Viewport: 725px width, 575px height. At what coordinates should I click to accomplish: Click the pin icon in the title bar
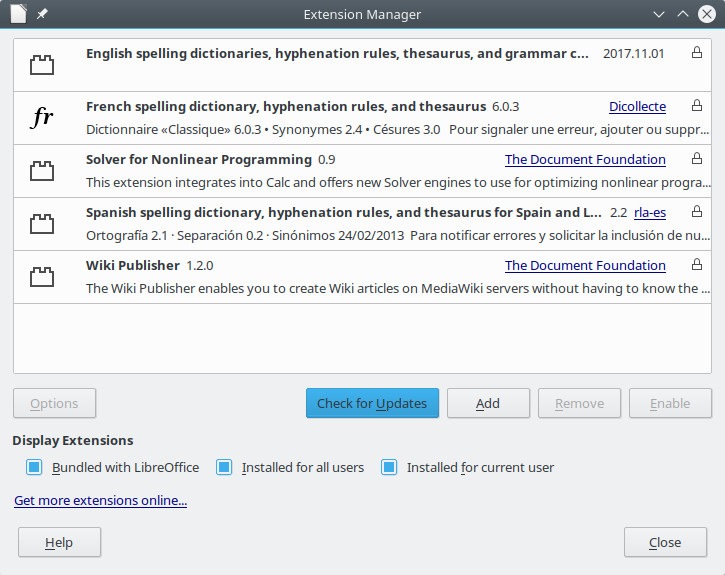[42, 15]
